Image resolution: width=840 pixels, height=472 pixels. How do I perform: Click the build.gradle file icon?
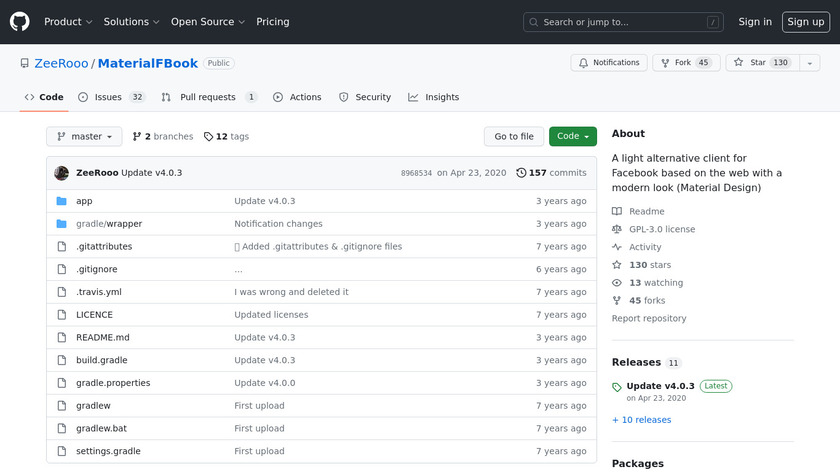click(62, 360)
